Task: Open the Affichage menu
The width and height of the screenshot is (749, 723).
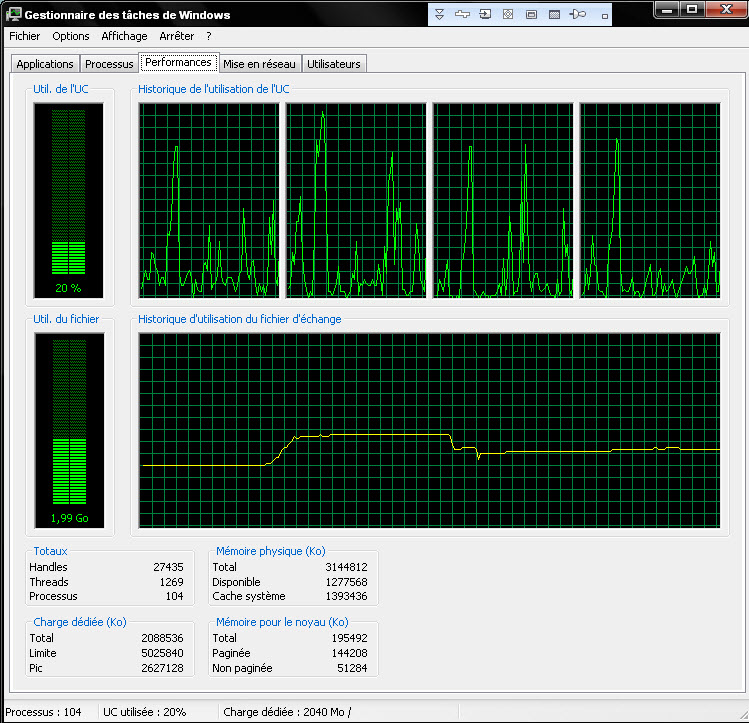Action: 124,36
